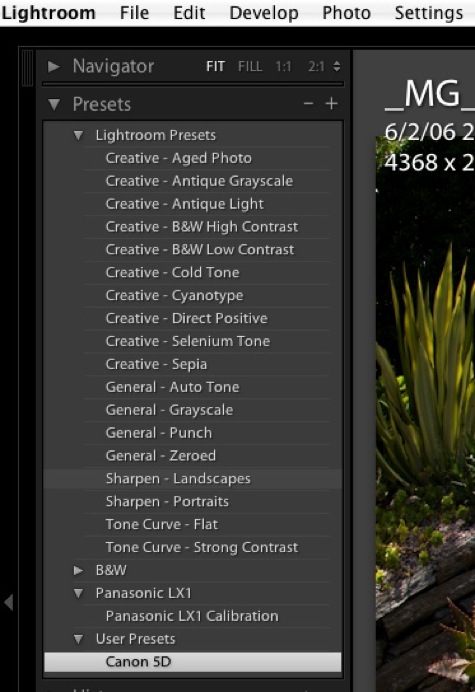Image resolution: width=475 pixels, height=692 pixels.
Task: Set Navigator zoom to FIT
Action: tap(215, 67)
